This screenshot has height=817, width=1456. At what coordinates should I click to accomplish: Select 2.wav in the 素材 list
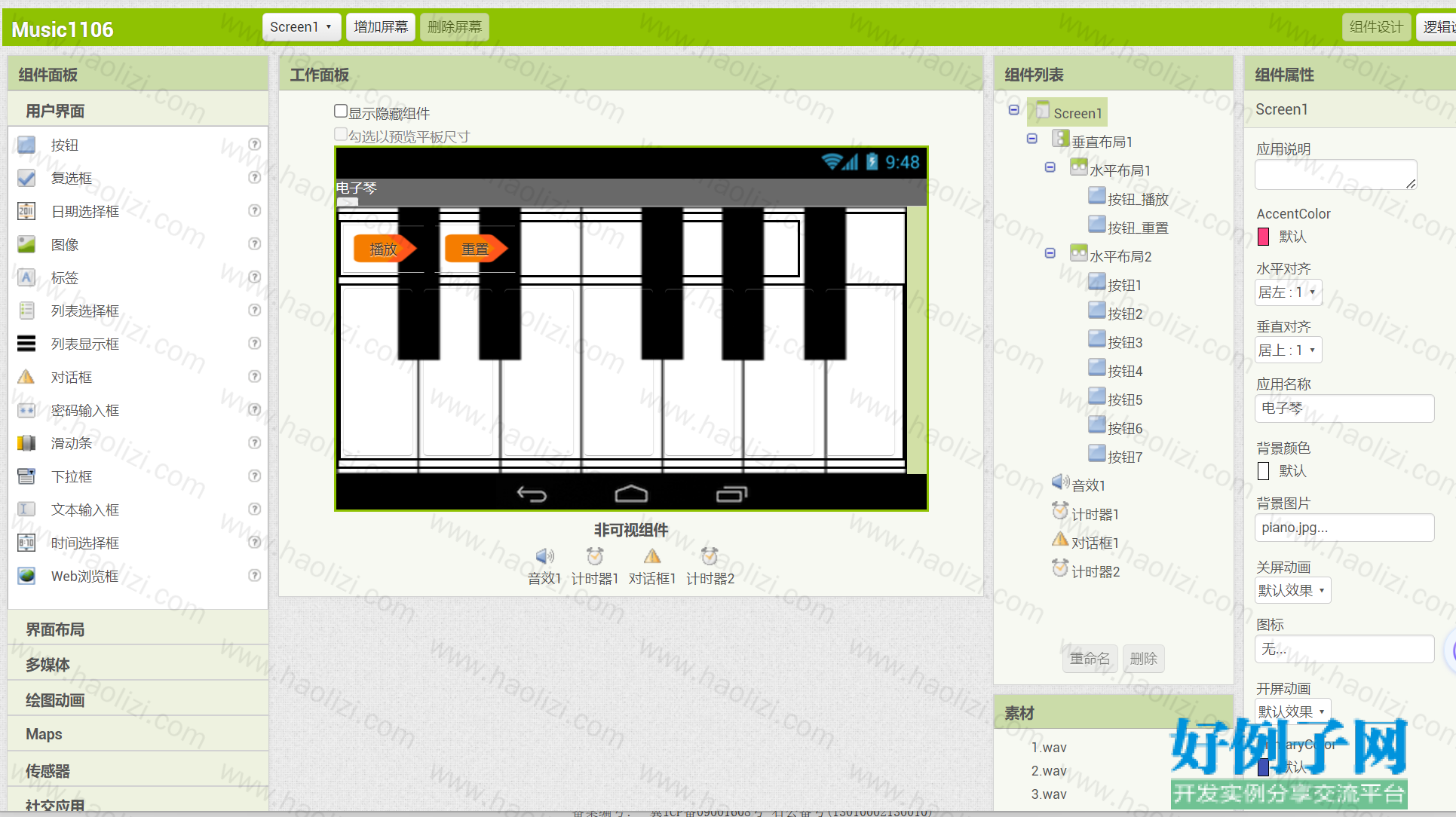click(x=1049, y=770)
